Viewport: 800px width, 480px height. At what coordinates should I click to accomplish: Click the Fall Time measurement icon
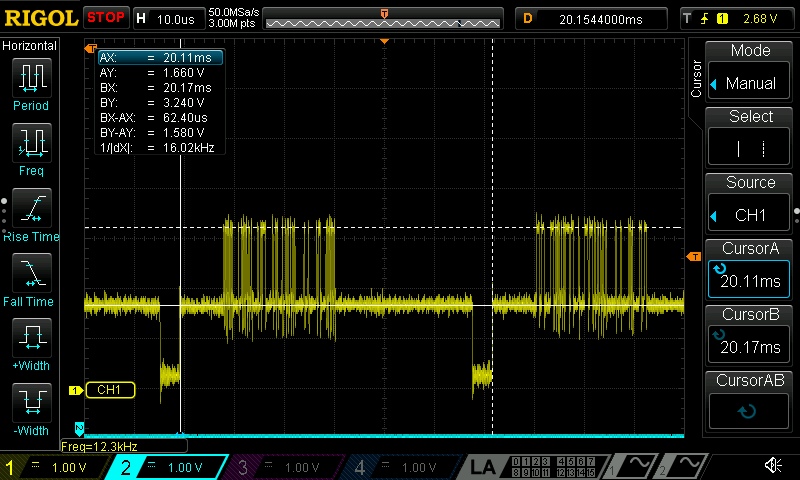click(31, 279)
